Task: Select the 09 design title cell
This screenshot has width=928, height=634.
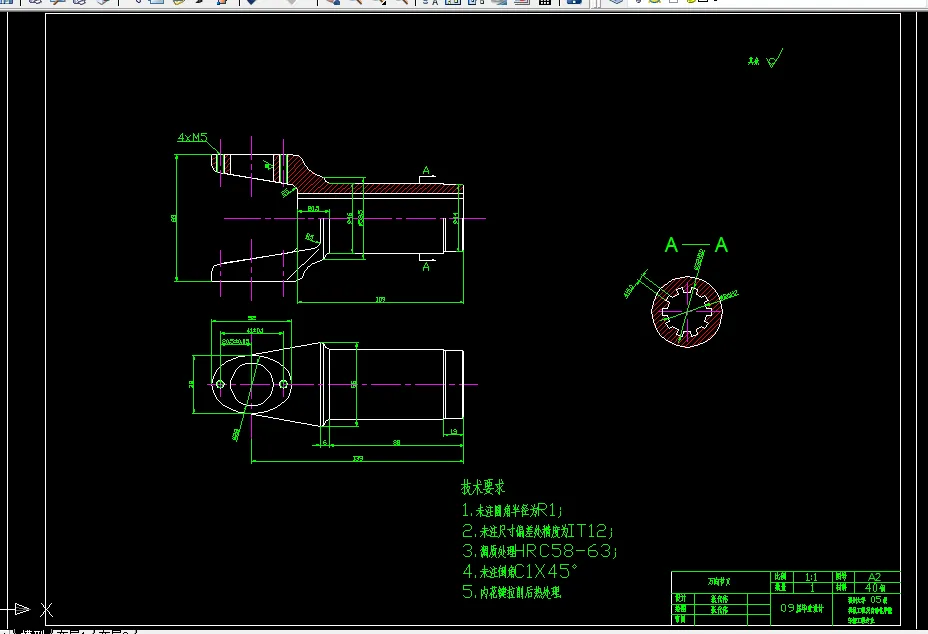Action: [801, 608]
